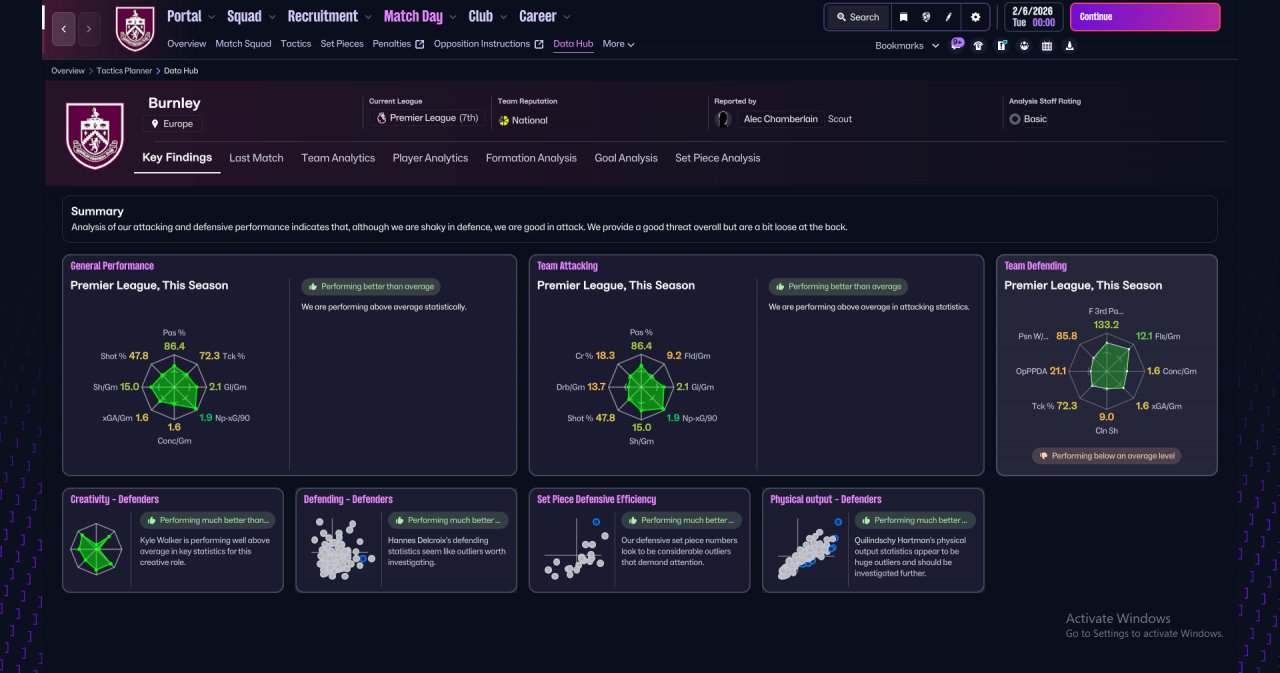Go forward with the right arrow button
This screenshot has height=673, width=1280.
pos(89,29)
